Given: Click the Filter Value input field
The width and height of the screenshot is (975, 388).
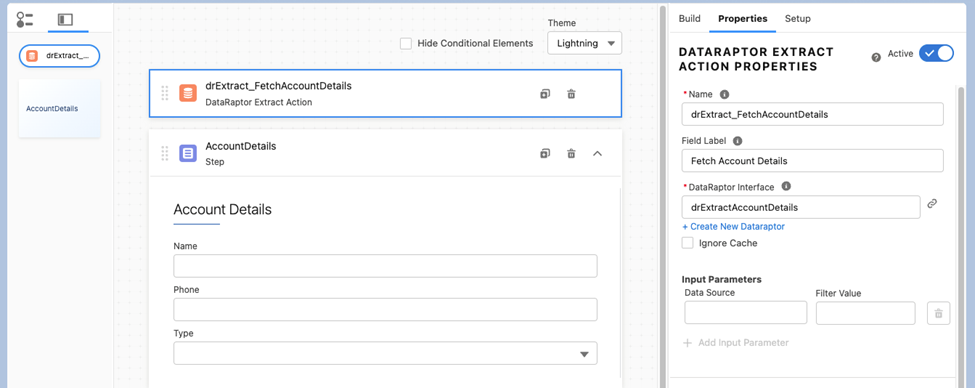Looking at the screenshot, I should click(866, 313).
